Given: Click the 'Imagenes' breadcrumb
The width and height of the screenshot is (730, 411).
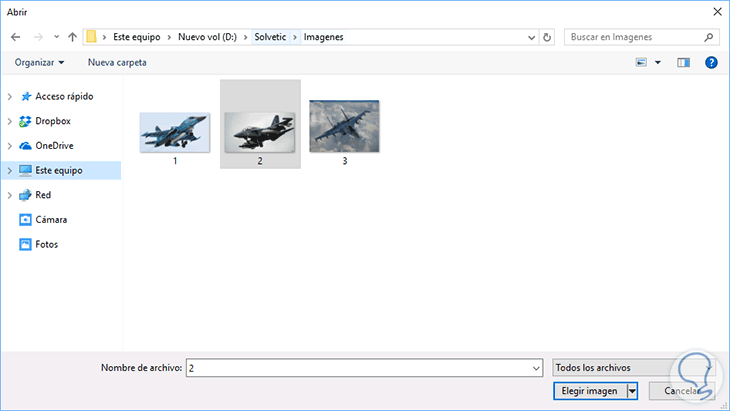Looking at the screenshot, I should [324, 37].
